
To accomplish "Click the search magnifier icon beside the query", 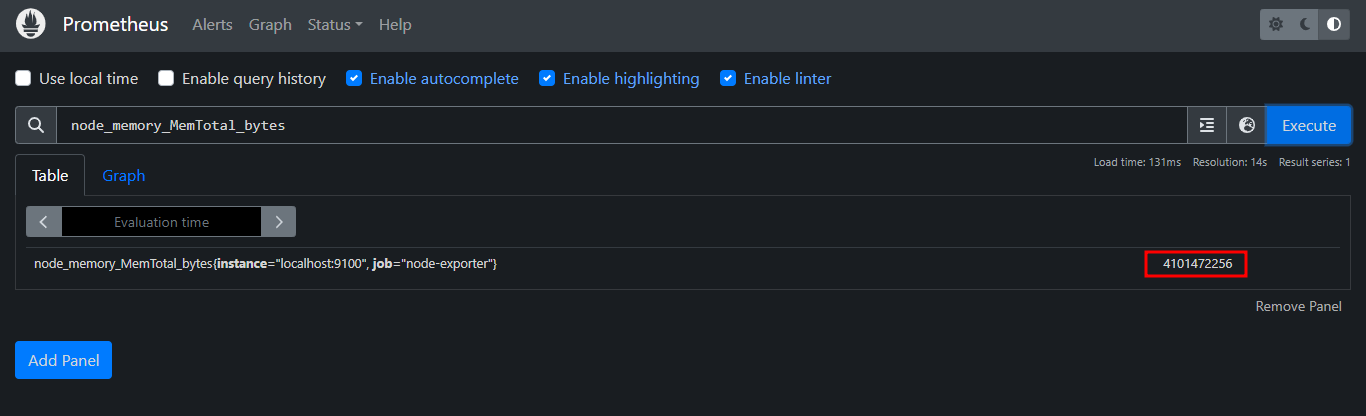I will pos(36,125).
